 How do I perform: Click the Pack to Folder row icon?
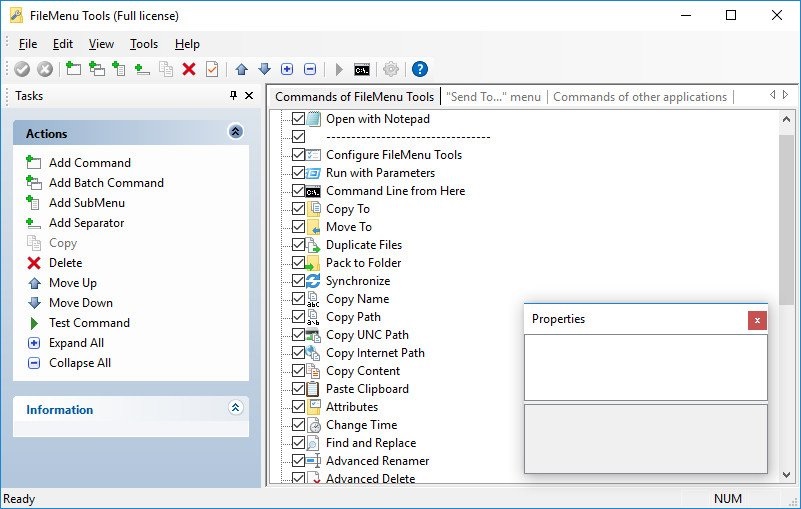(312, 263)
